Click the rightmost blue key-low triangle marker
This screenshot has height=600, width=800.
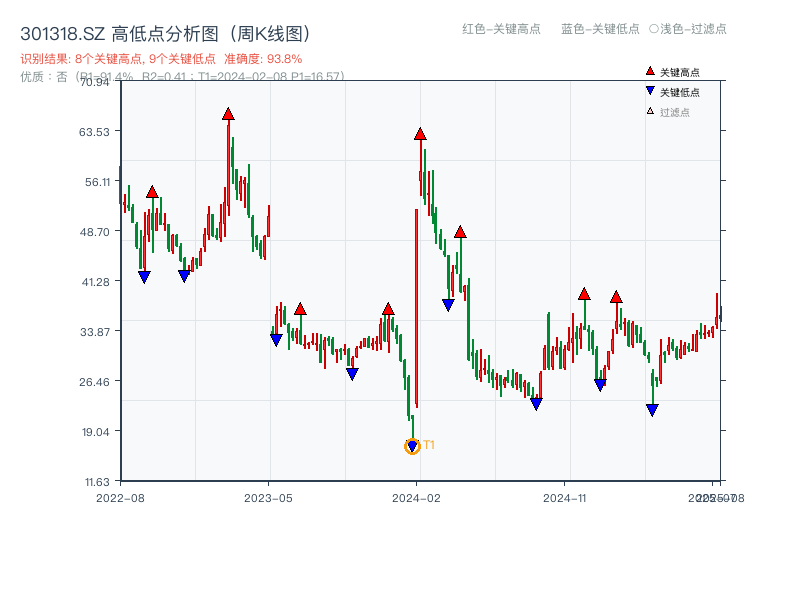653,409
